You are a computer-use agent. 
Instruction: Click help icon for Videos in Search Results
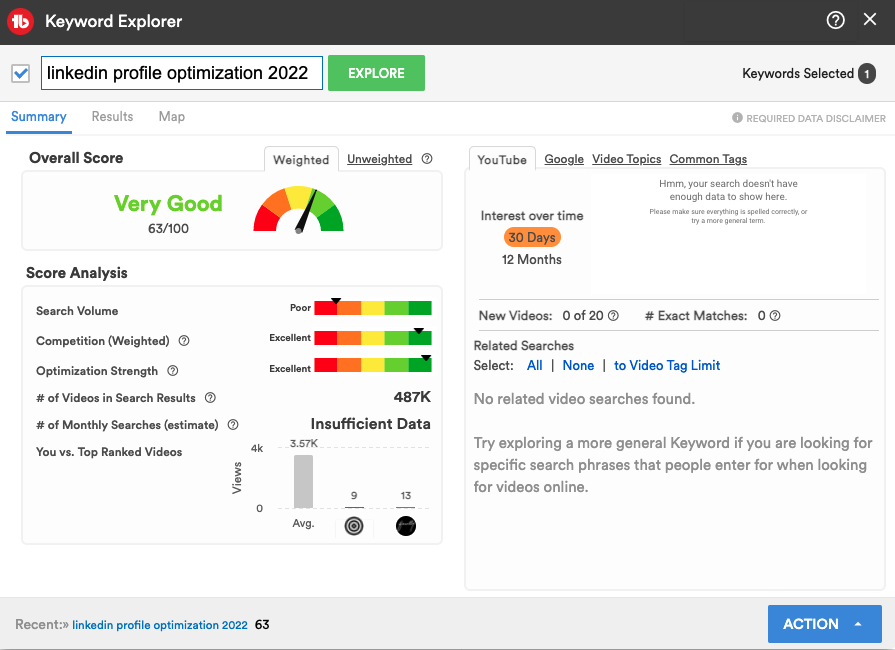coord(210,398)
